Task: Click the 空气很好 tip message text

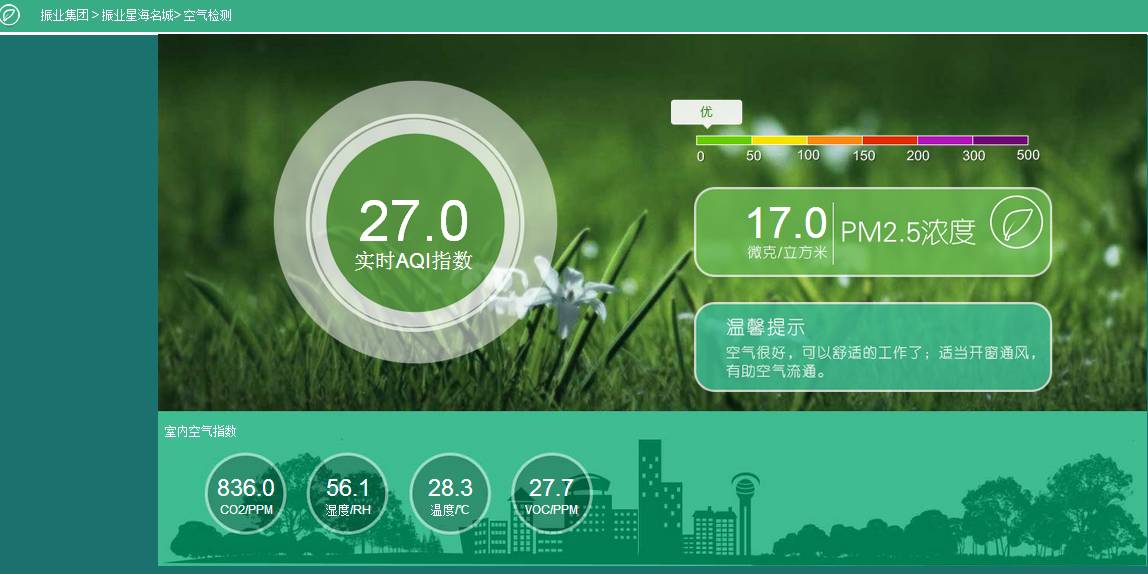Action: pos(881,362)
